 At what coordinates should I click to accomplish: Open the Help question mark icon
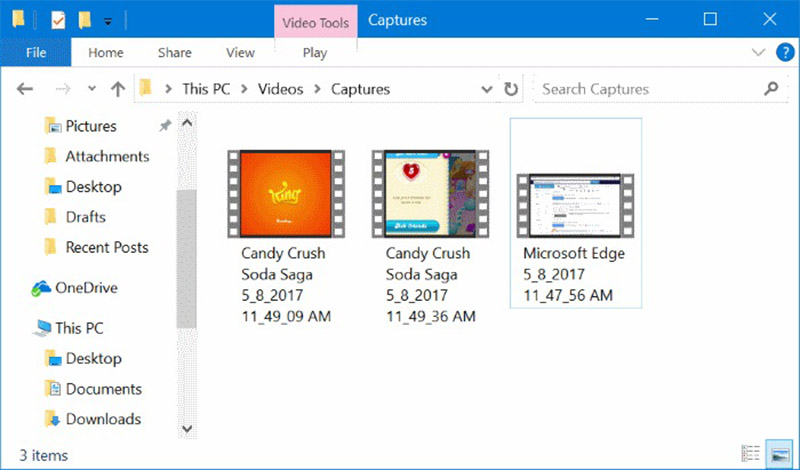coord(780,52)
